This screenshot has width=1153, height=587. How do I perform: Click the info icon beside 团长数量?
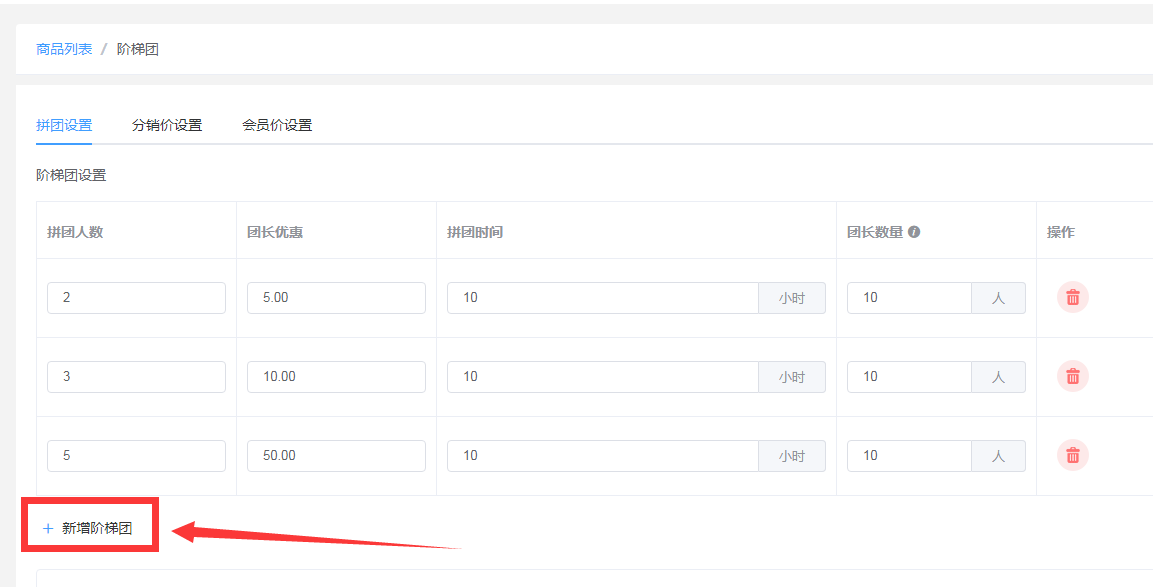pos(914,232)
